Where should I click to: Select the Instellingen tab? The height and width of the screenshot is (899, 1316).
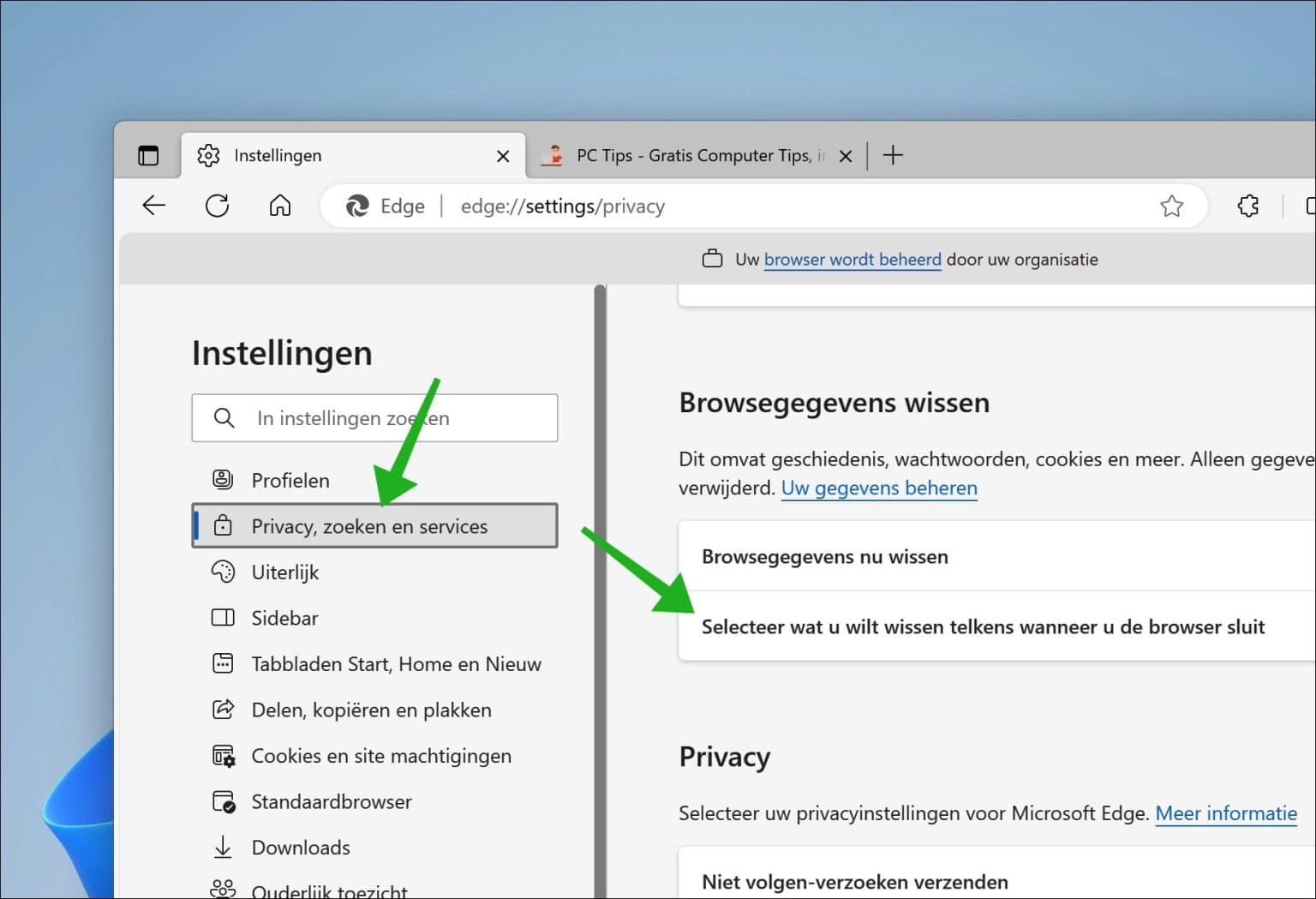point(278,155)
